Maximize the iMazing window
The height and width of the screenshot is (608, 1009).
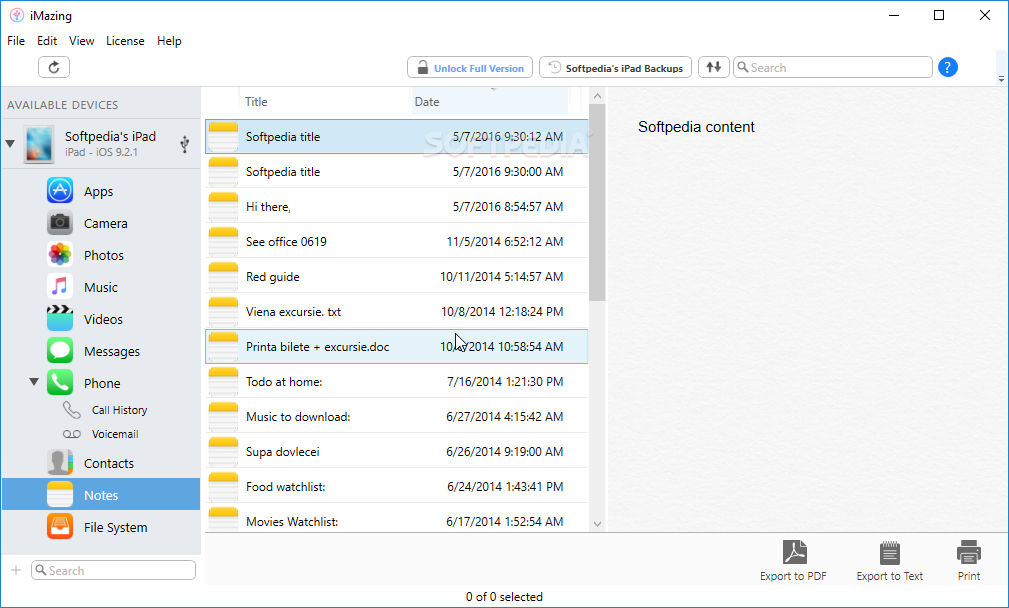click(939, 15)
